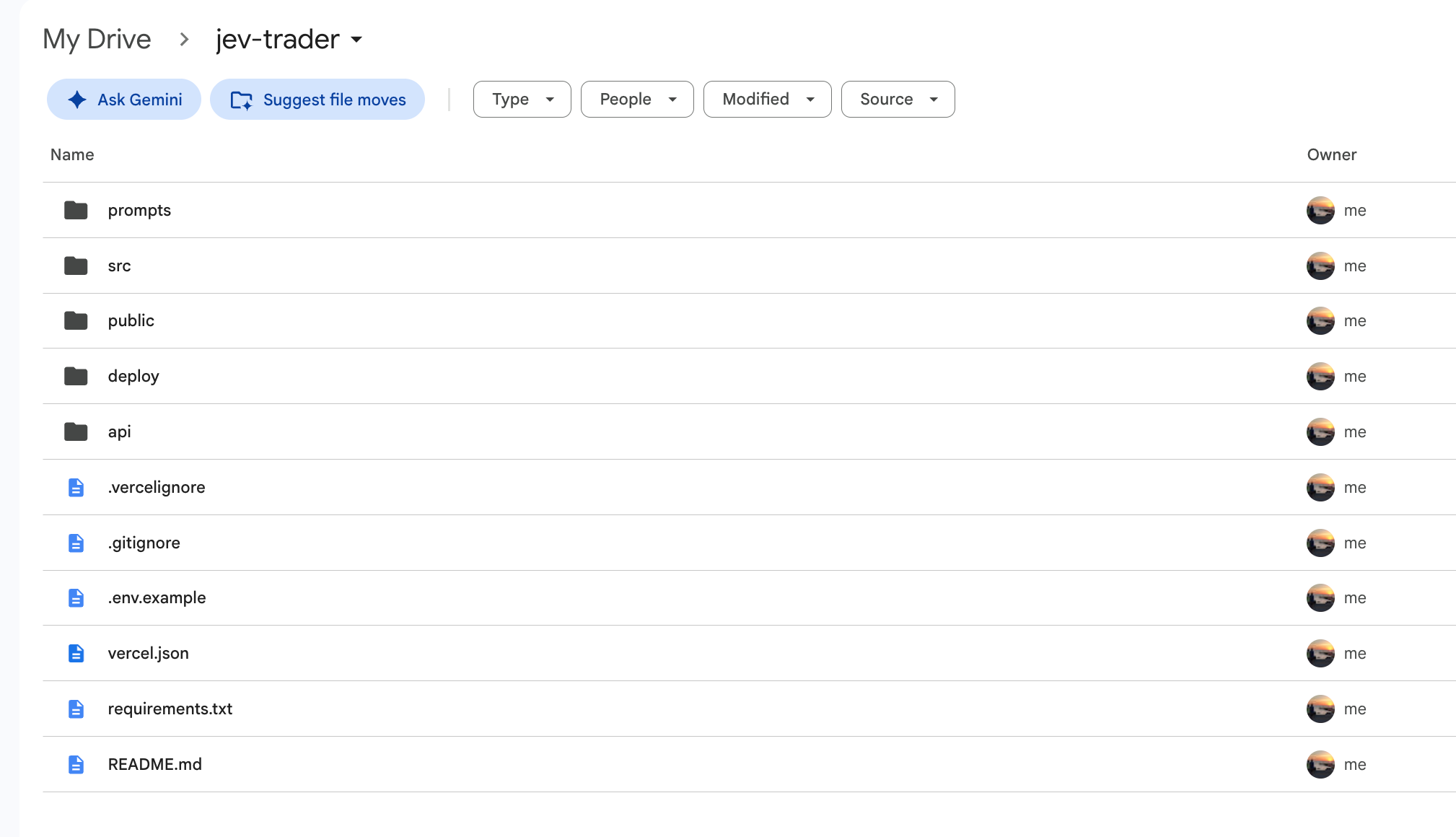This screenshot has height=837, width=1456.
Task: Open the People filter dropdown
Action: coord(637,99)
